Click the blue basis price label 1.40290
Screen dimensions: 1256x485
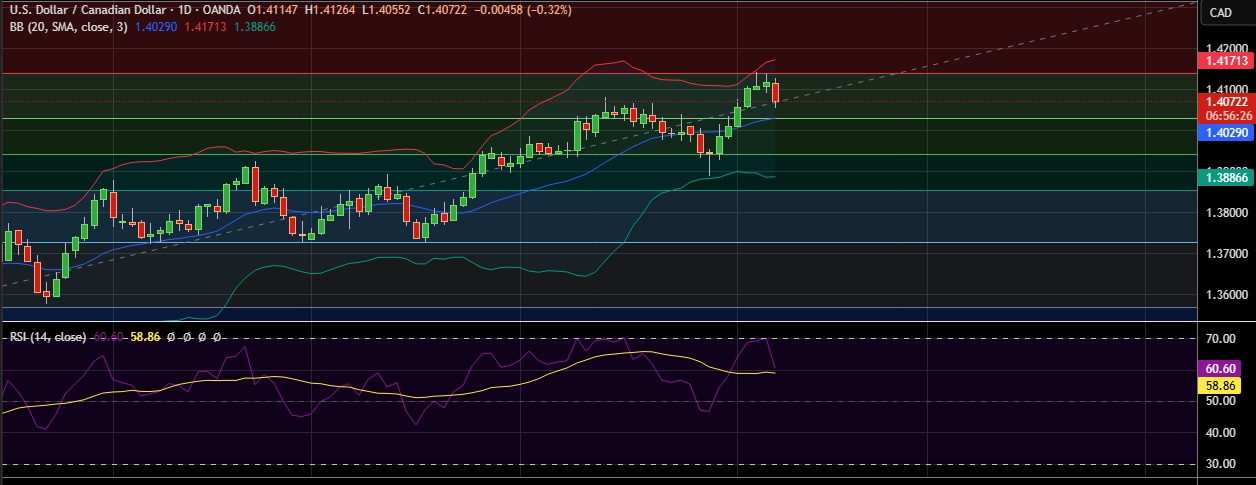point(1226,132)
